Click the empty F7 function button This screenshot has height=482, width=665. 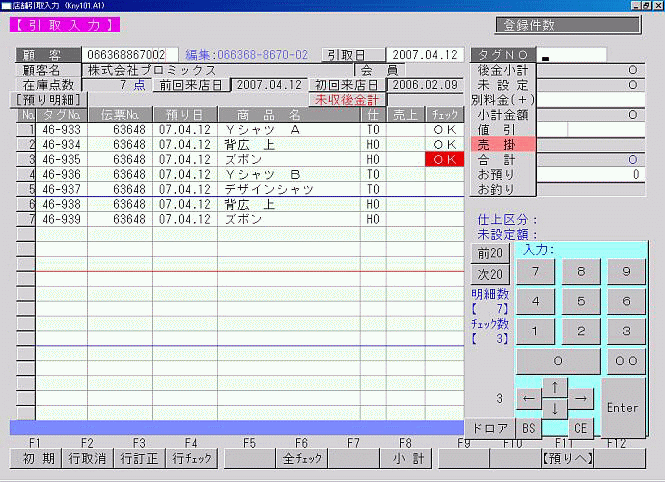point(354,458)
